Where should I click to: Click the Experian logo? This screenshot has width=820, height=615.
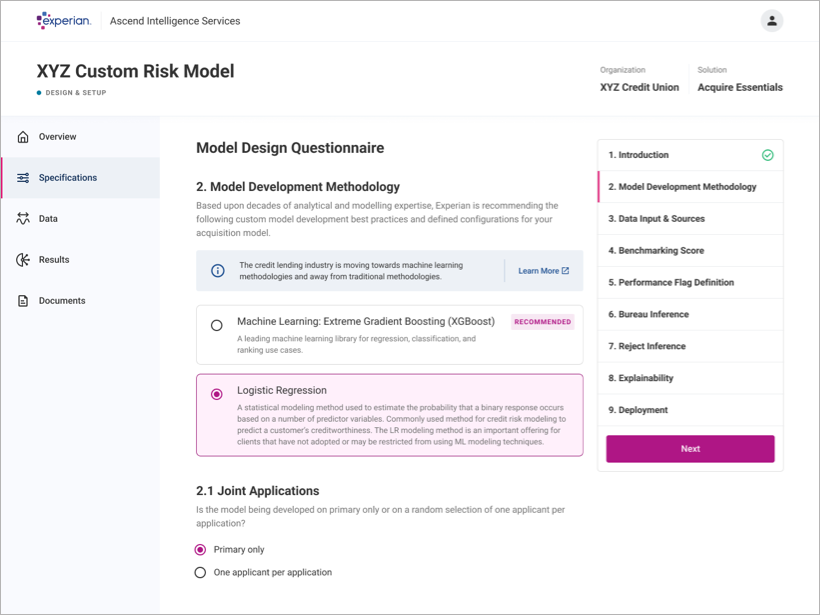tap(63, 20)
